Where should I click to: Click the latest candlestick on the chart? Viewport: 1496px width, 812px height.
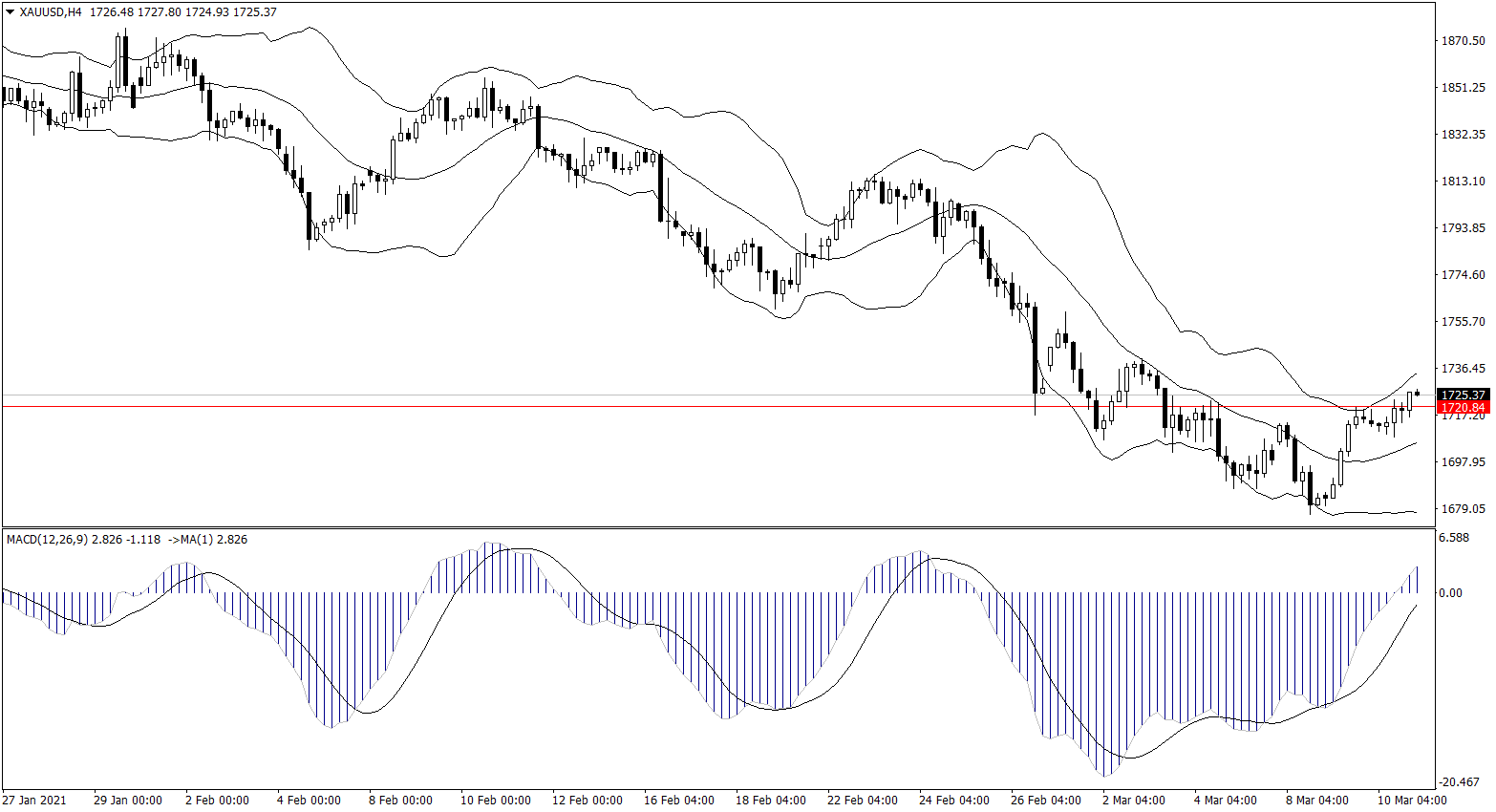[1417, 393]
